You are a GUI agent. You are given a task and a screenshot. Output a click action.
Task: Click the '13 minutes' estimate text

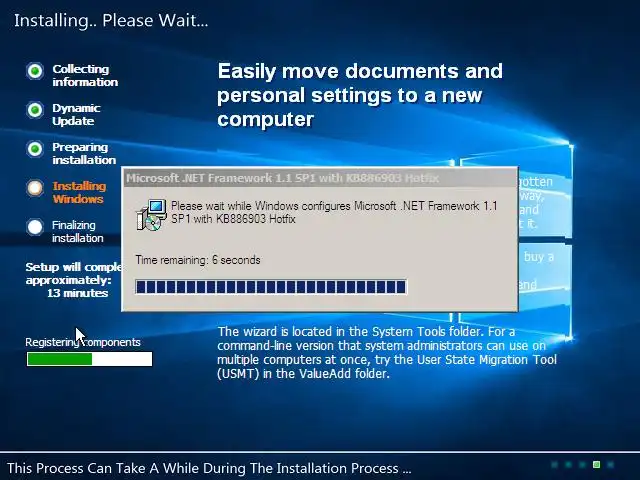(x=78, y=293)
